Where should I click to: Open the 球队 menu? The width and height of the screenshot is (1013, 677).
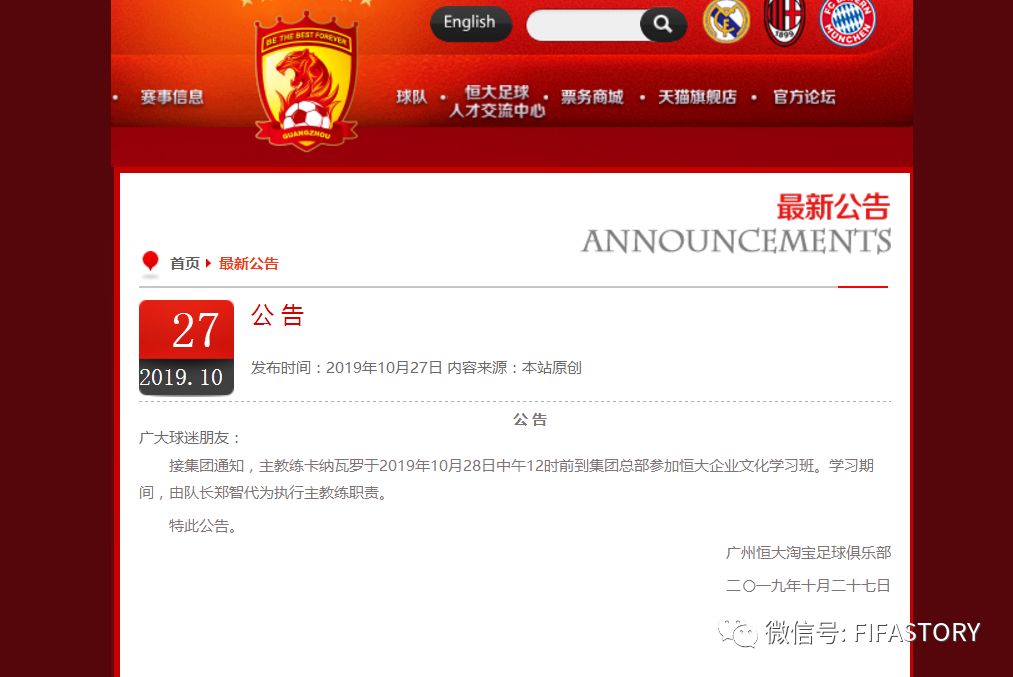click(412, 97)
